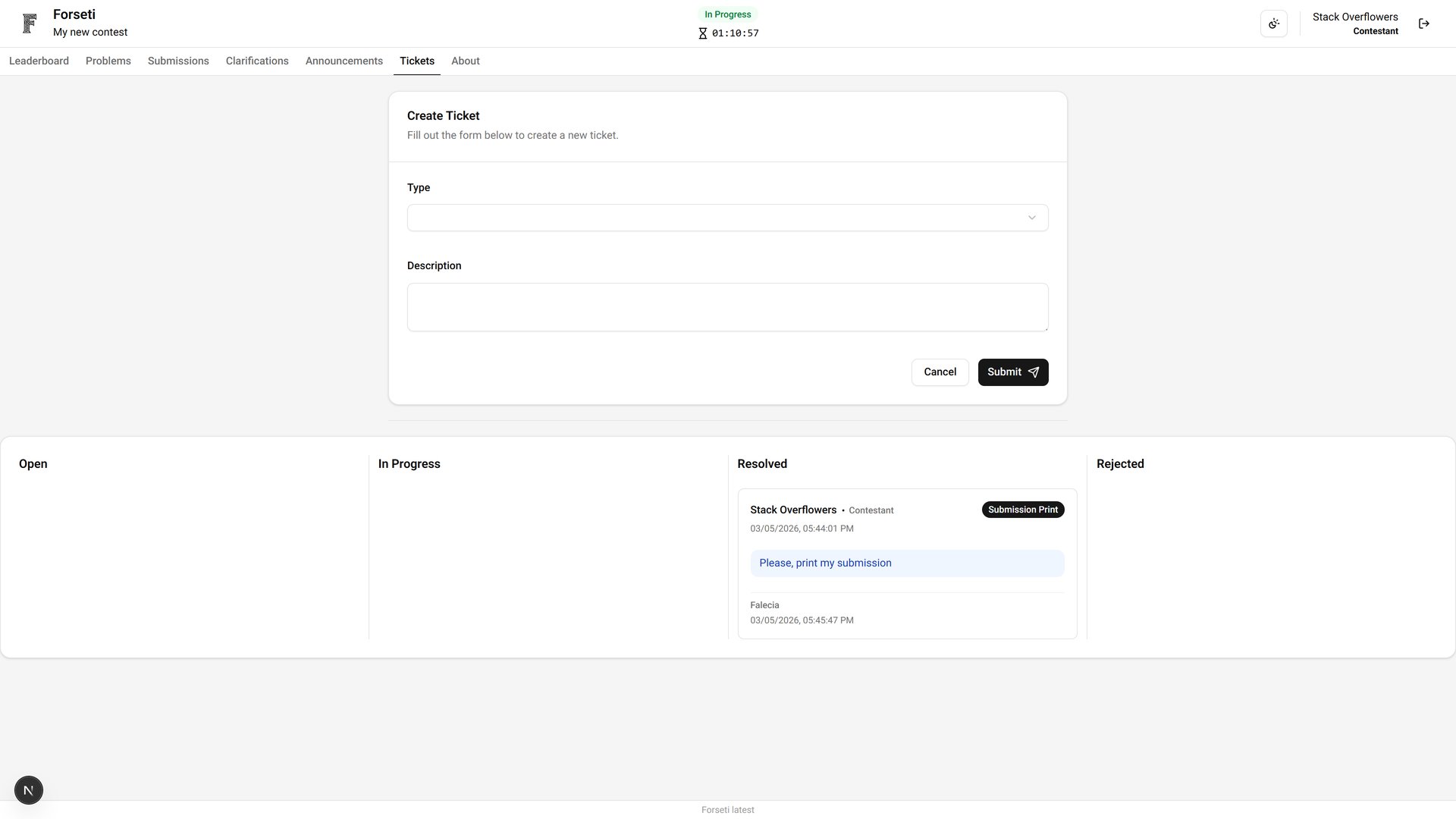Click the contest timer showing 01:10:57

(734, 33)
